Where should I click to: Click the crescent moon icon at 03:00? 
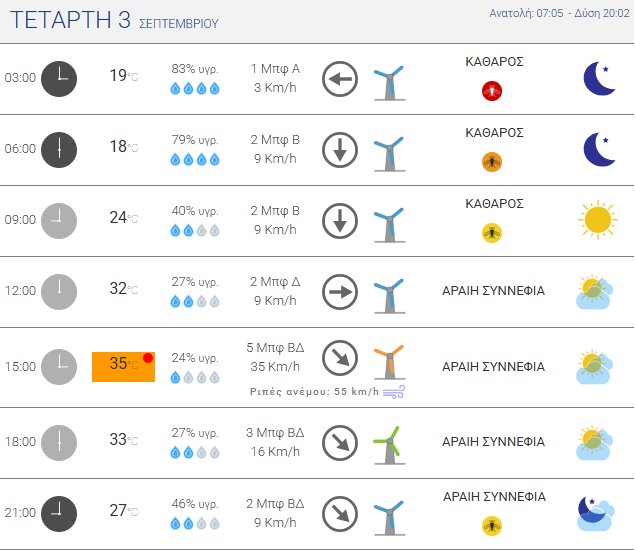(x=598, y=78)
